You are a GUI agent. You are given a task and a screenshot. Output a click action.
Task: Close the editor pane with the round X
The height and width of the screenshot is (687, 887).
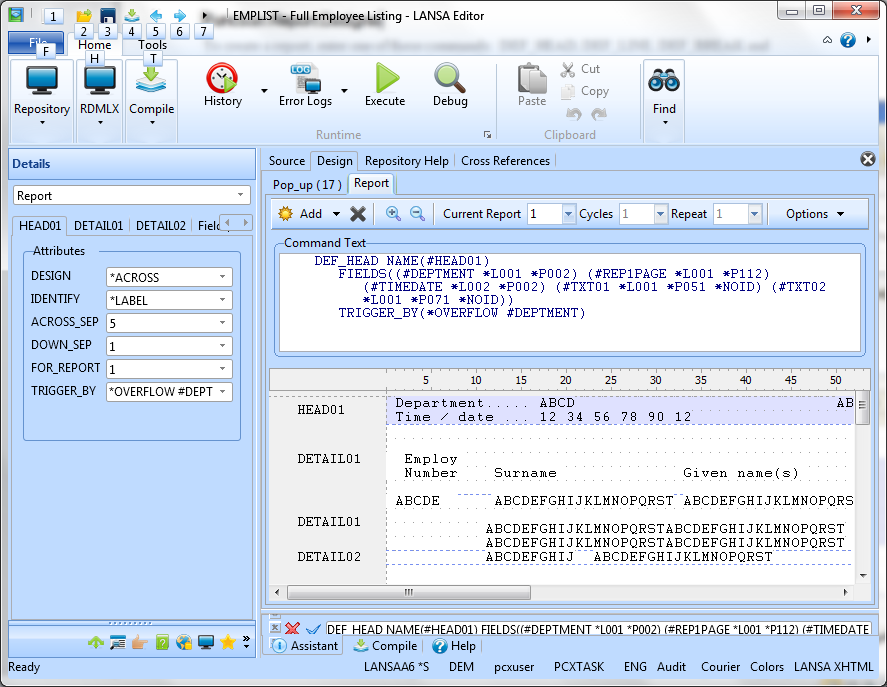point(867,159)
